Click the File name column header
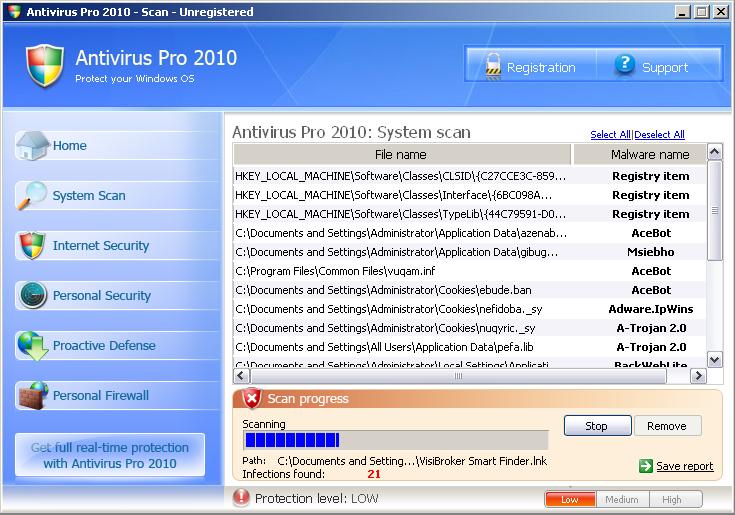 click(x=402, y=155)
